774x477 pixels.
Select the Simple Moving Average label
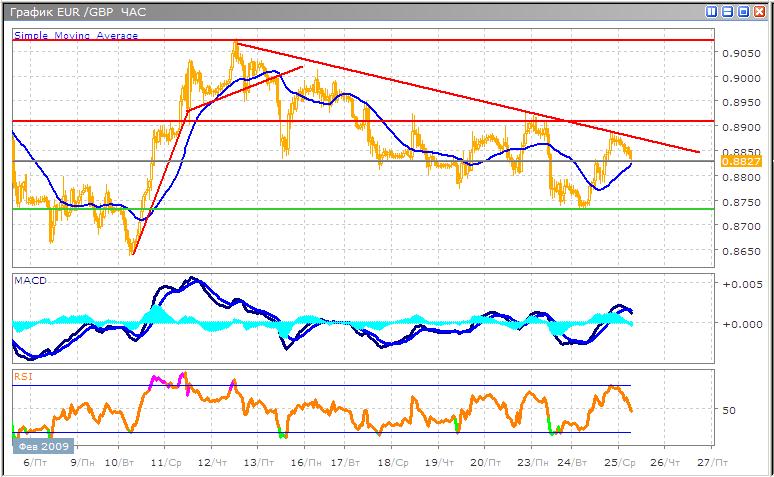click(76, 35)
